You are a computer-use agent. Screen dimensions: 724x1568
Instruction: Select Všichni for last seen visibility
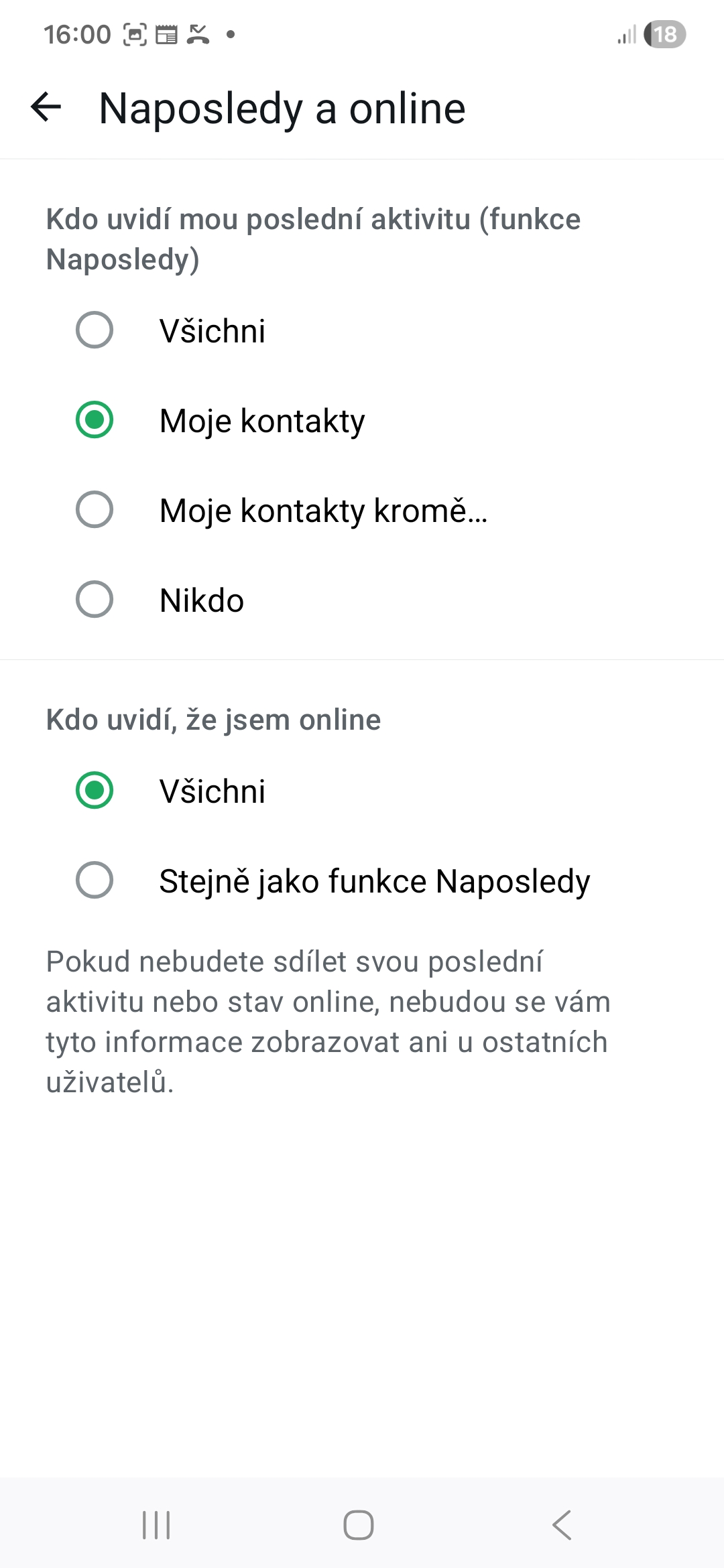95,330
